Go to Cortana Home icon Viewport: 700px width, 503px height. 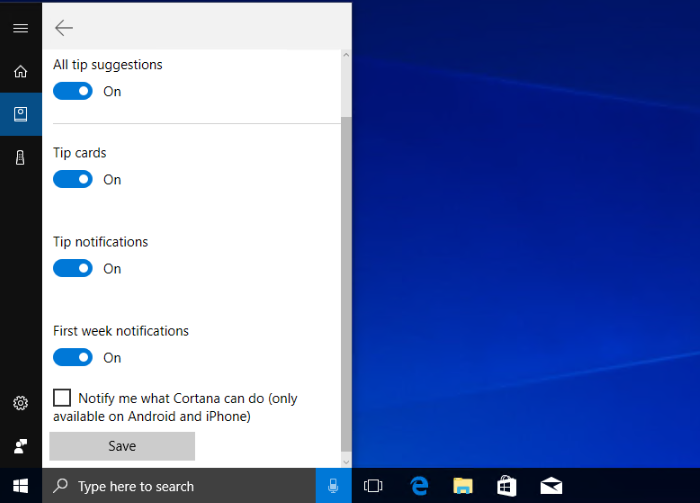(21, 71)
